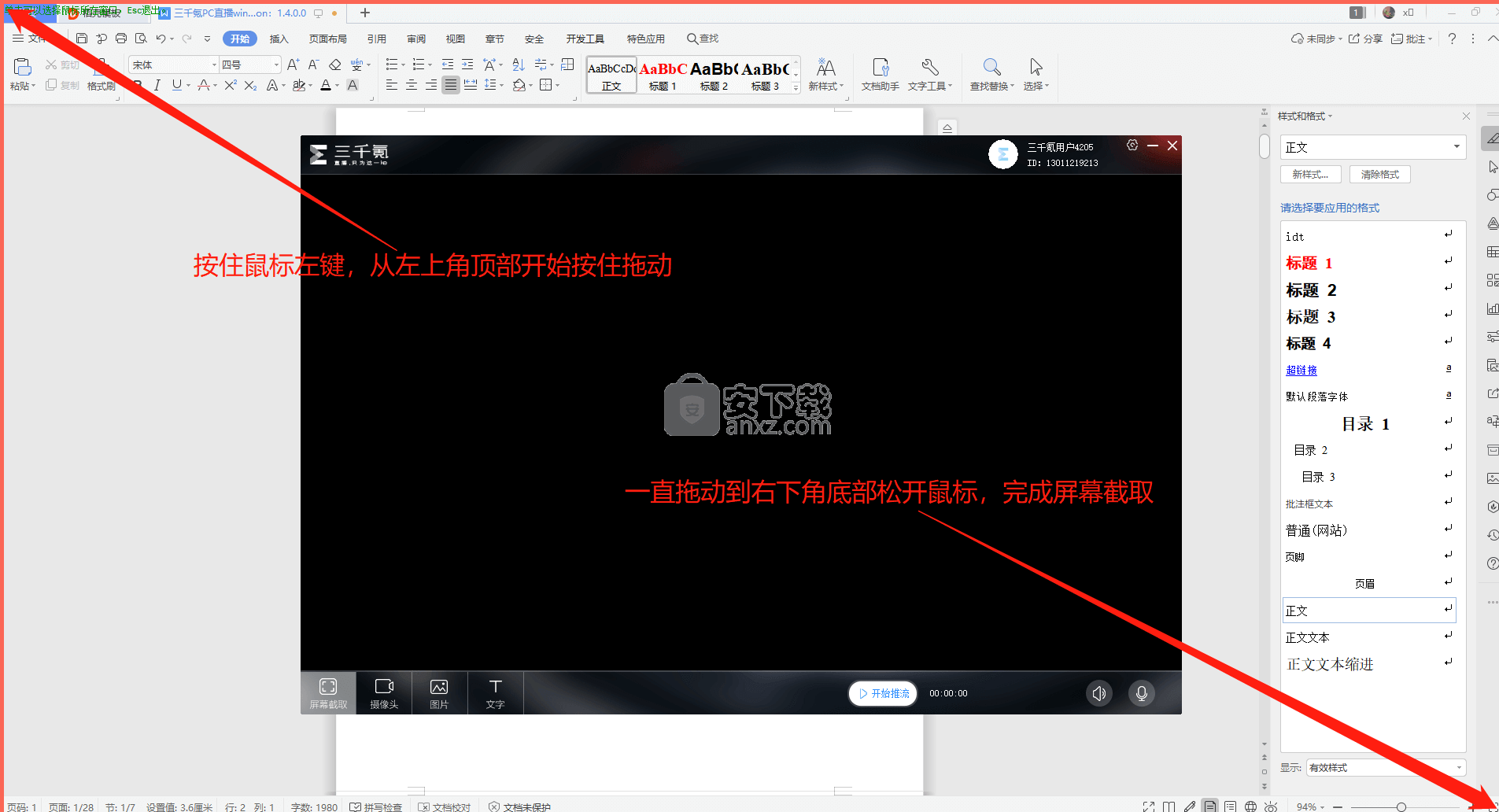
Task: Open the 页面布局 ribbon tab
Action: click(327, 39)
